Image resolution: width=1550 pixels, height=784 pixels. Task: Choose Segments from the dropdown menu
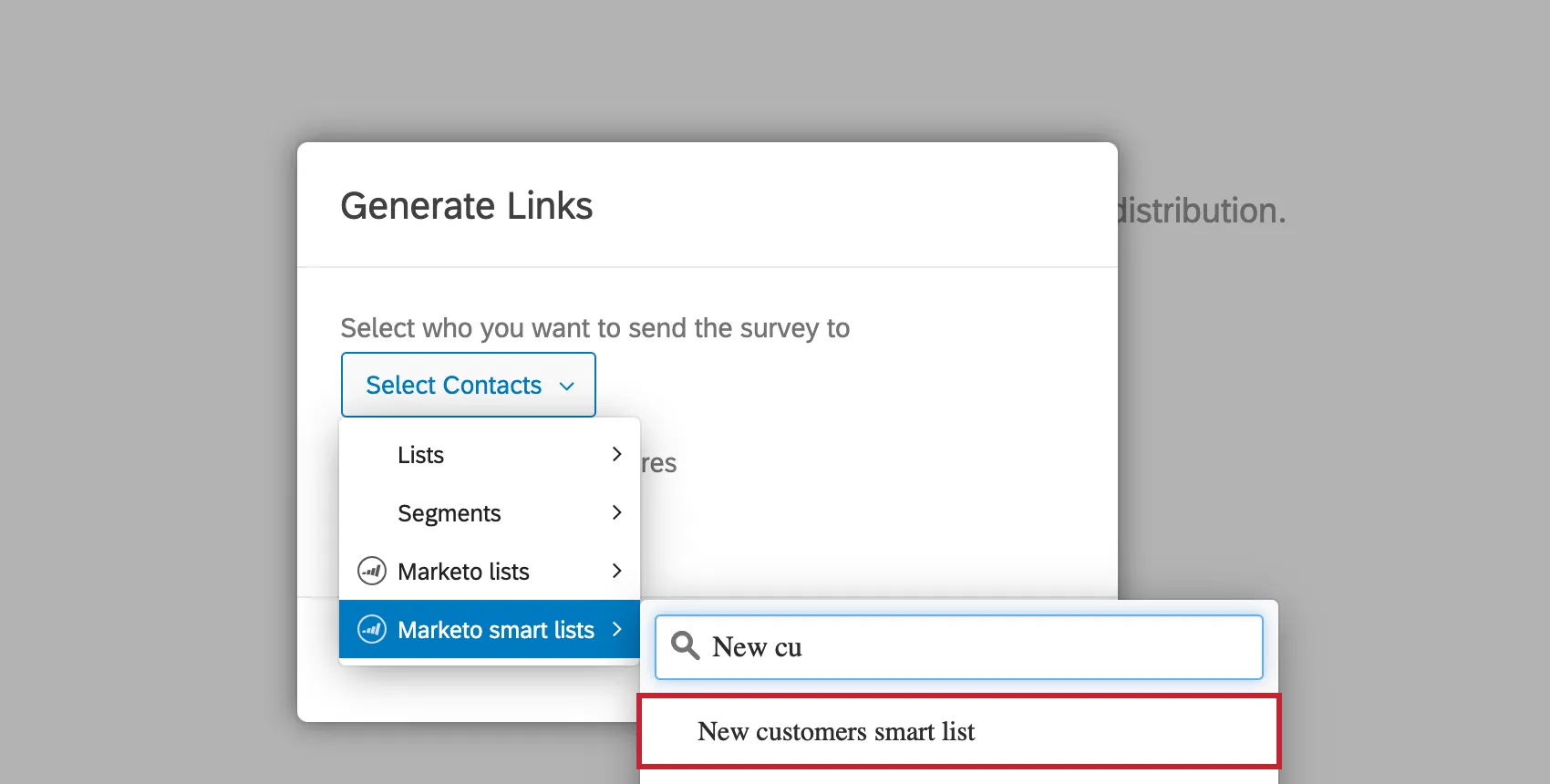tap(449, 513)
